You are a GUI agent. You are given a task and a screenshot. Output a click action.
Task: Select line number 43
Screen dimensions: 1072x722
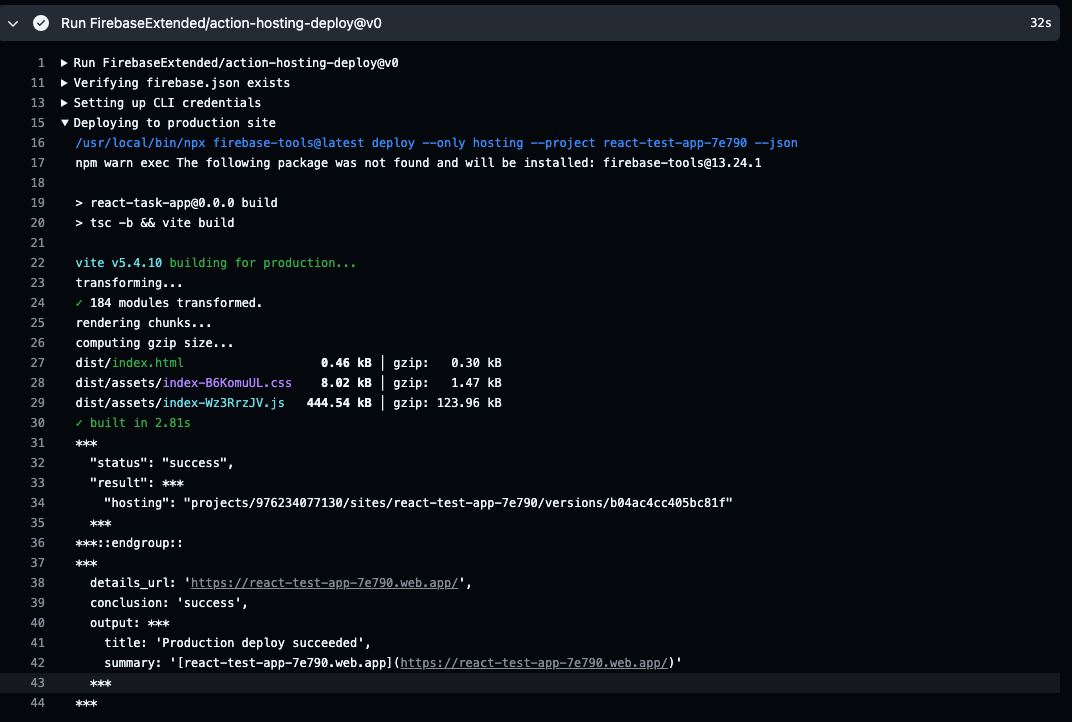tap(38, 682)
